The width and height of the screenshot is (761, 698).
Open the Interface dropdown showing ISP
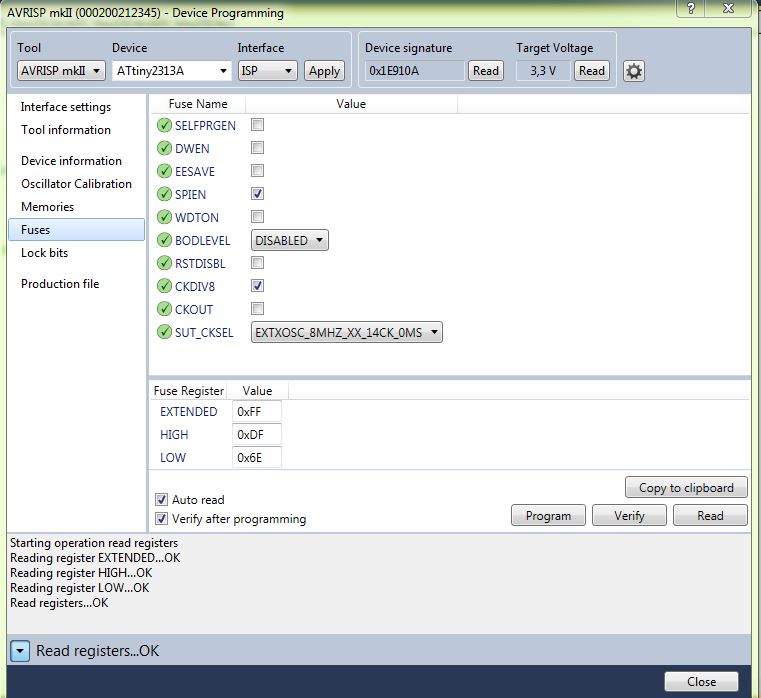coord(267,71)
